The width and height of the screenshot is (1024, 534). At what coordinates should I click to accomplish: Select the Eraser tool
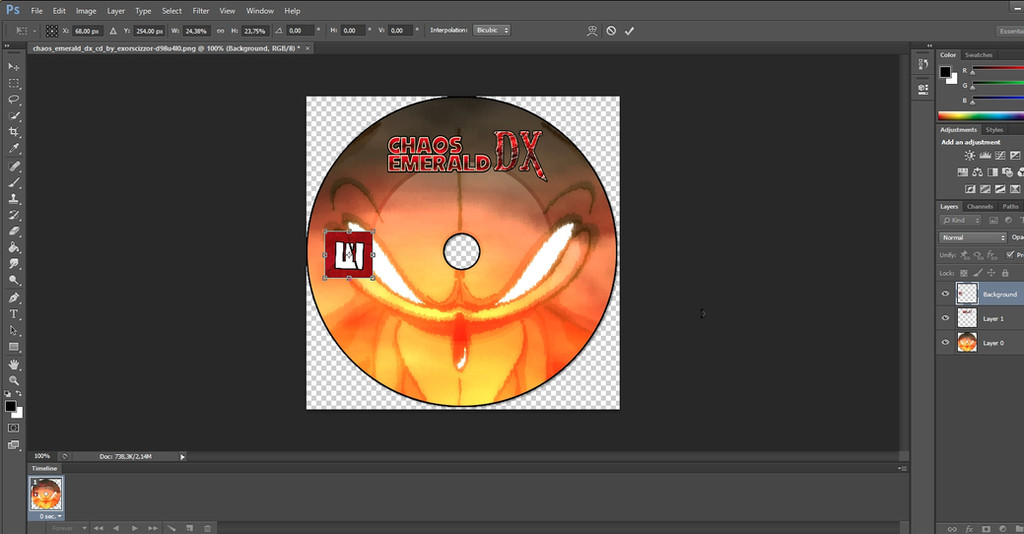tap(14, 231)
